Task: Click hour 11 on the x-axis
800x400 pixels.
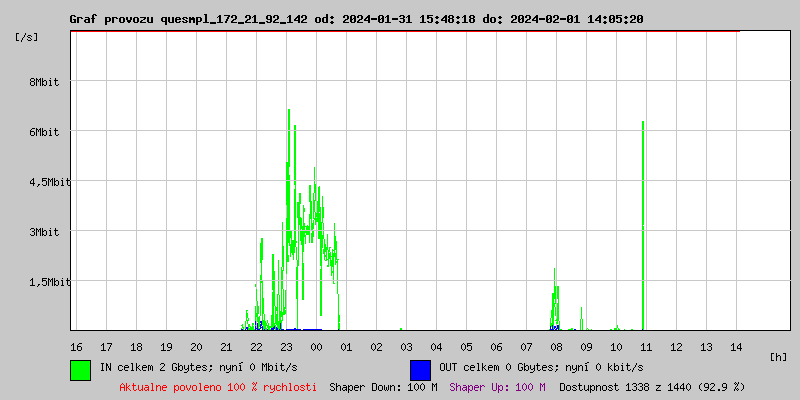Action: point(646,346)
